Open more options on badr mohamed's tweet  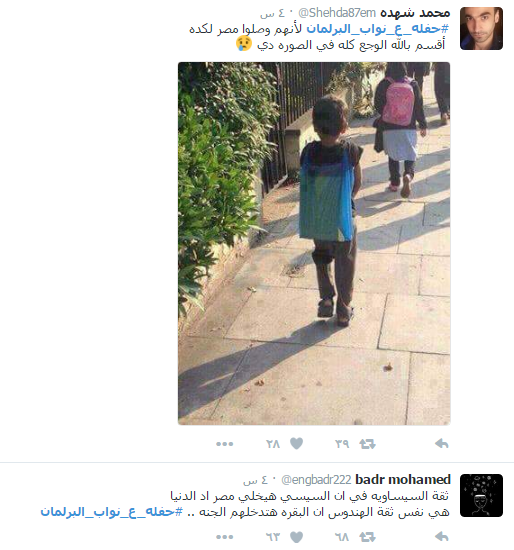[x=225, y=537]
